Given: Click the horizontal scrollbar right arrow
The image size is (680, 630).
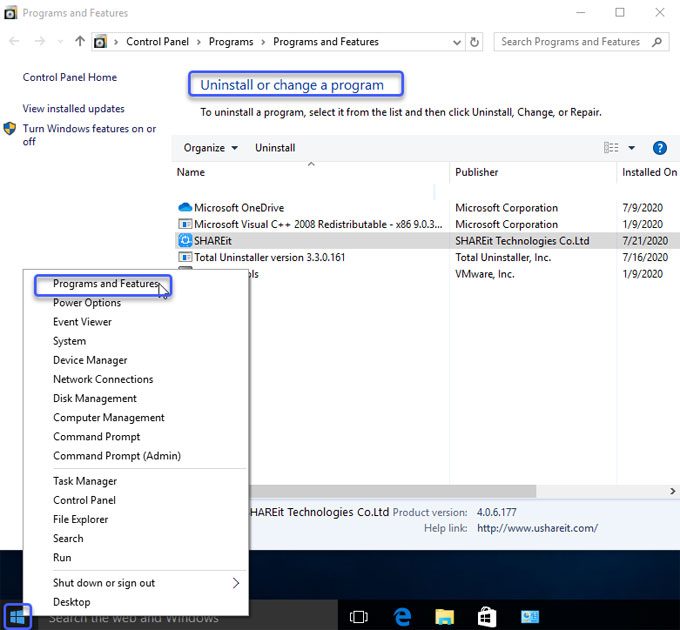Looking at the screenshot, I should (672, 491).
